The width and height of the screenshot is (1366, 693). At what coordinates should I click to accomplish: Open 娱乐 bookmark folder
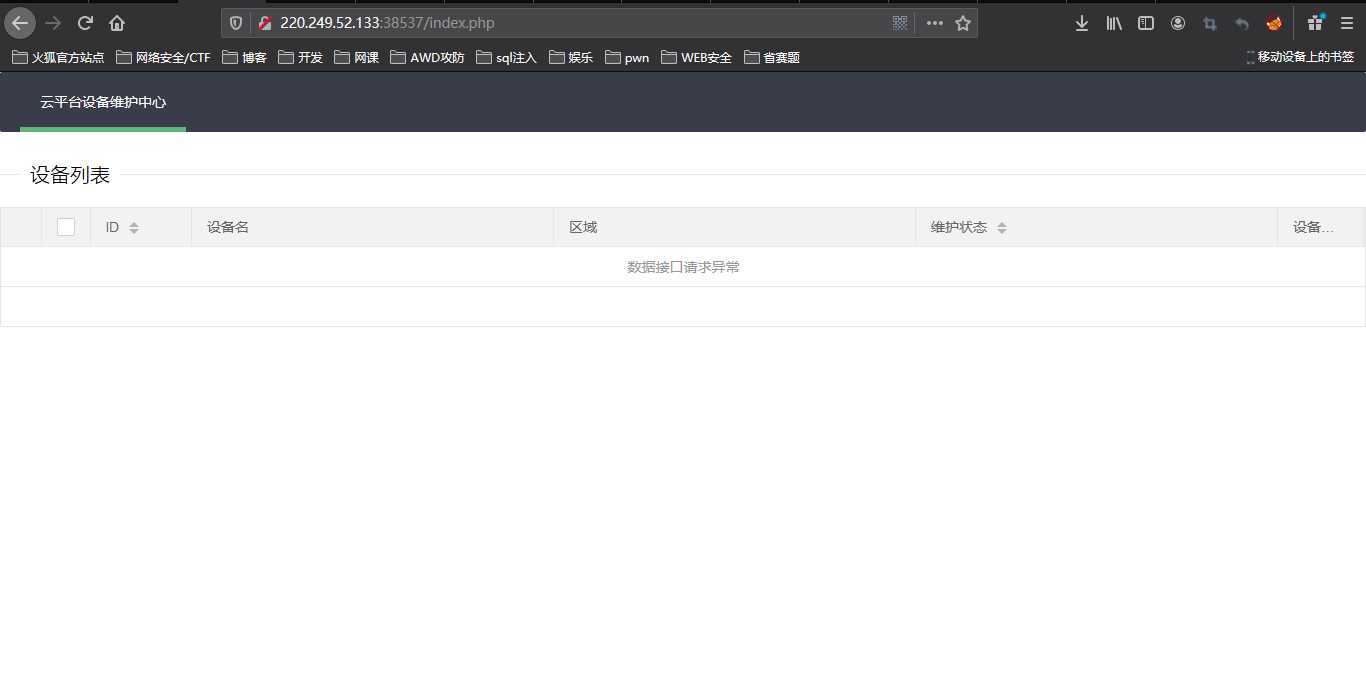(571, 58)
